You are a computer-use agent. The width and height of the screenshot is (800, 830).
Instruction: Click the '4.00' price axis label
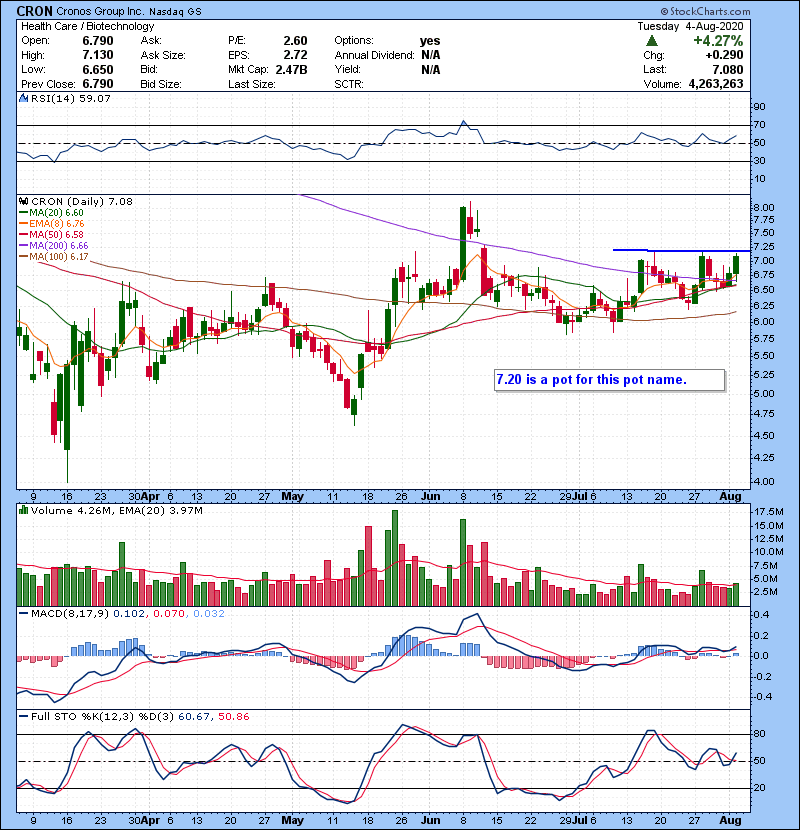(x=763, y=482)
